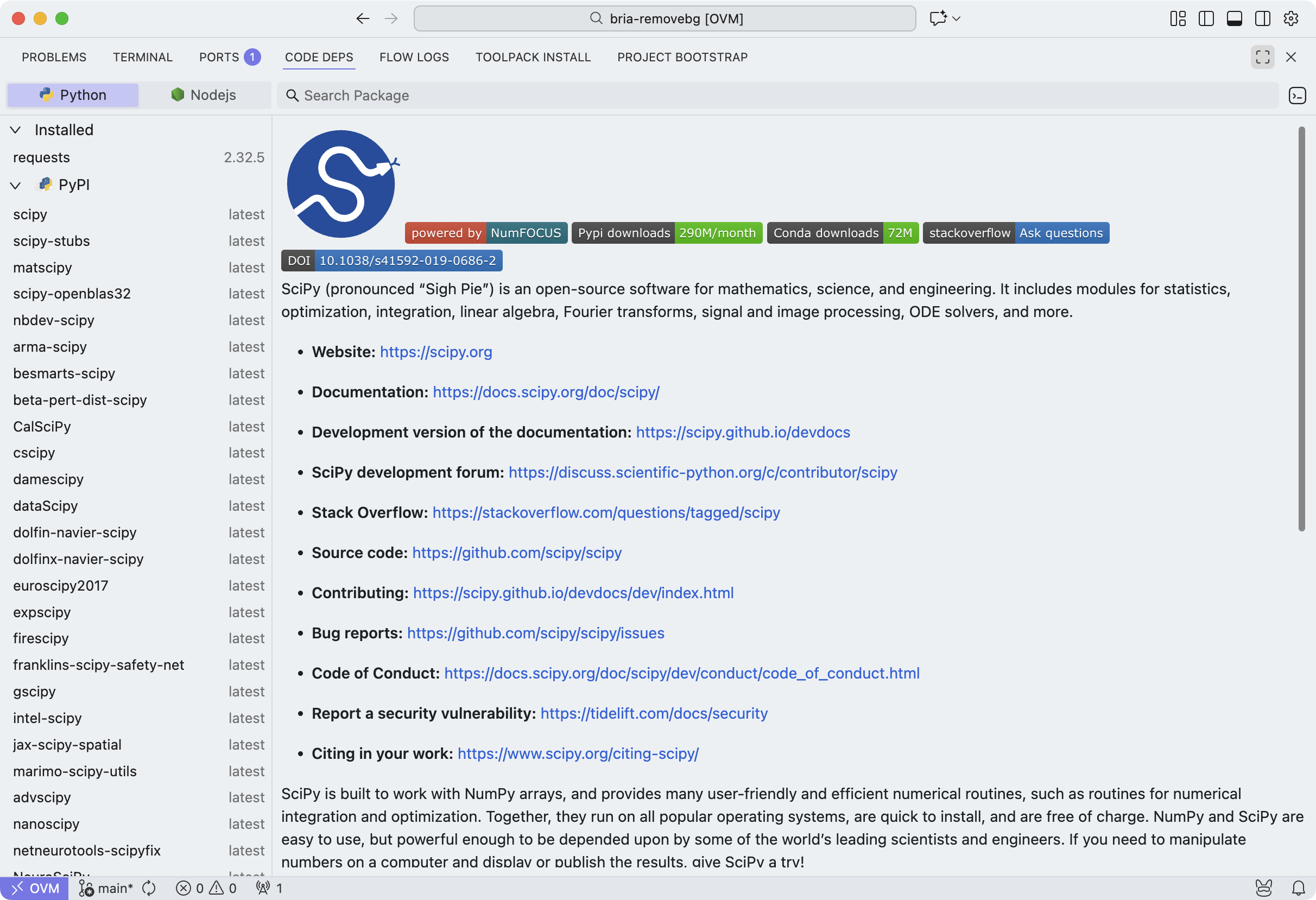1316x900 pixels.
Task: Select the Python package source filter
Action: pos(72,94)
